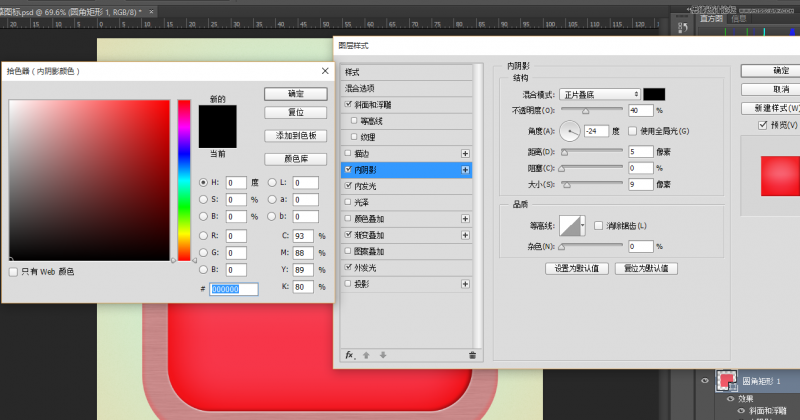The image size is (800, 420).
Task: Click the inner shadow black color swatch
Action: click(x=654, y=94)
